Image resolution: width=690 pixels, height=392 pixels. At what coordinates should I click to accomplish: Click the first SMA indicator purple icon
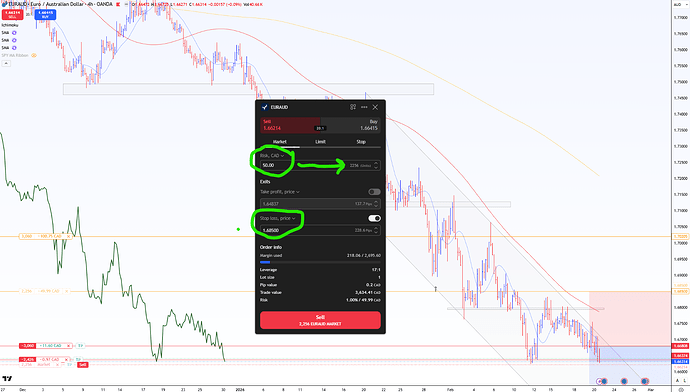click(15, 33)
